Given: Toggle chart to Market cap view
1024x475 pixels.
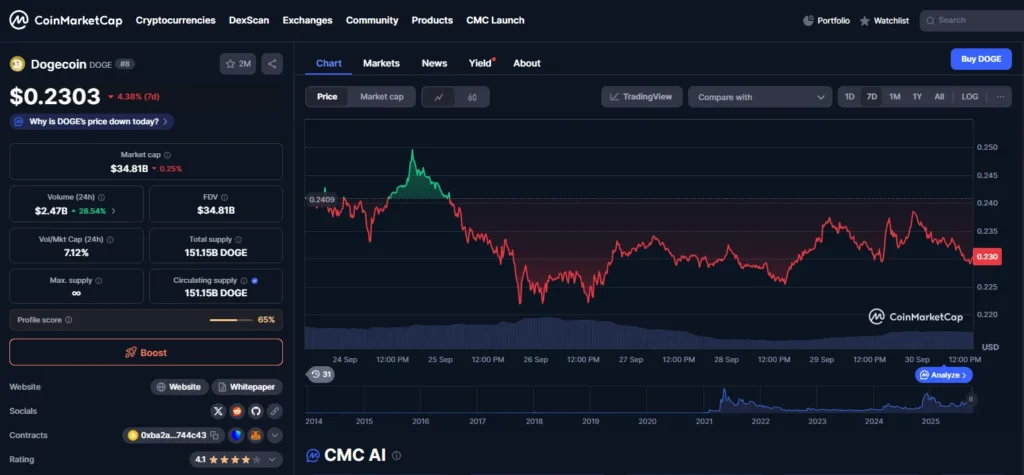Looking at the screenshot, I should click(381, 97).
